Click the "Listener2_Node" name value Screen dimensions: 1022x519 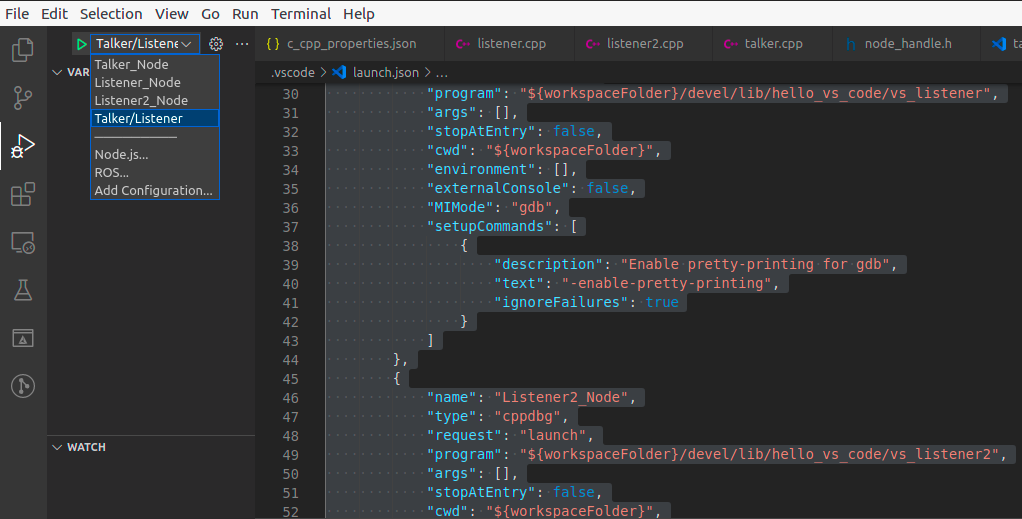pyautogui.click(x=561, y=397)
